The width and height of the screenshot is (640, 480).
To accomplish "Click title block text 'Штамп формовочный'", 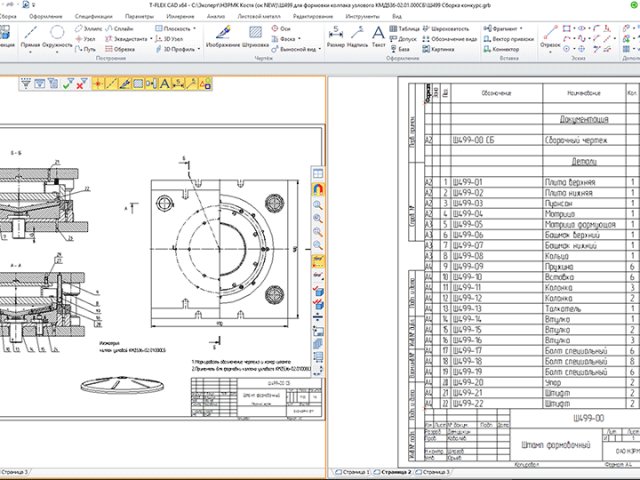I will (x=556, y=445).
